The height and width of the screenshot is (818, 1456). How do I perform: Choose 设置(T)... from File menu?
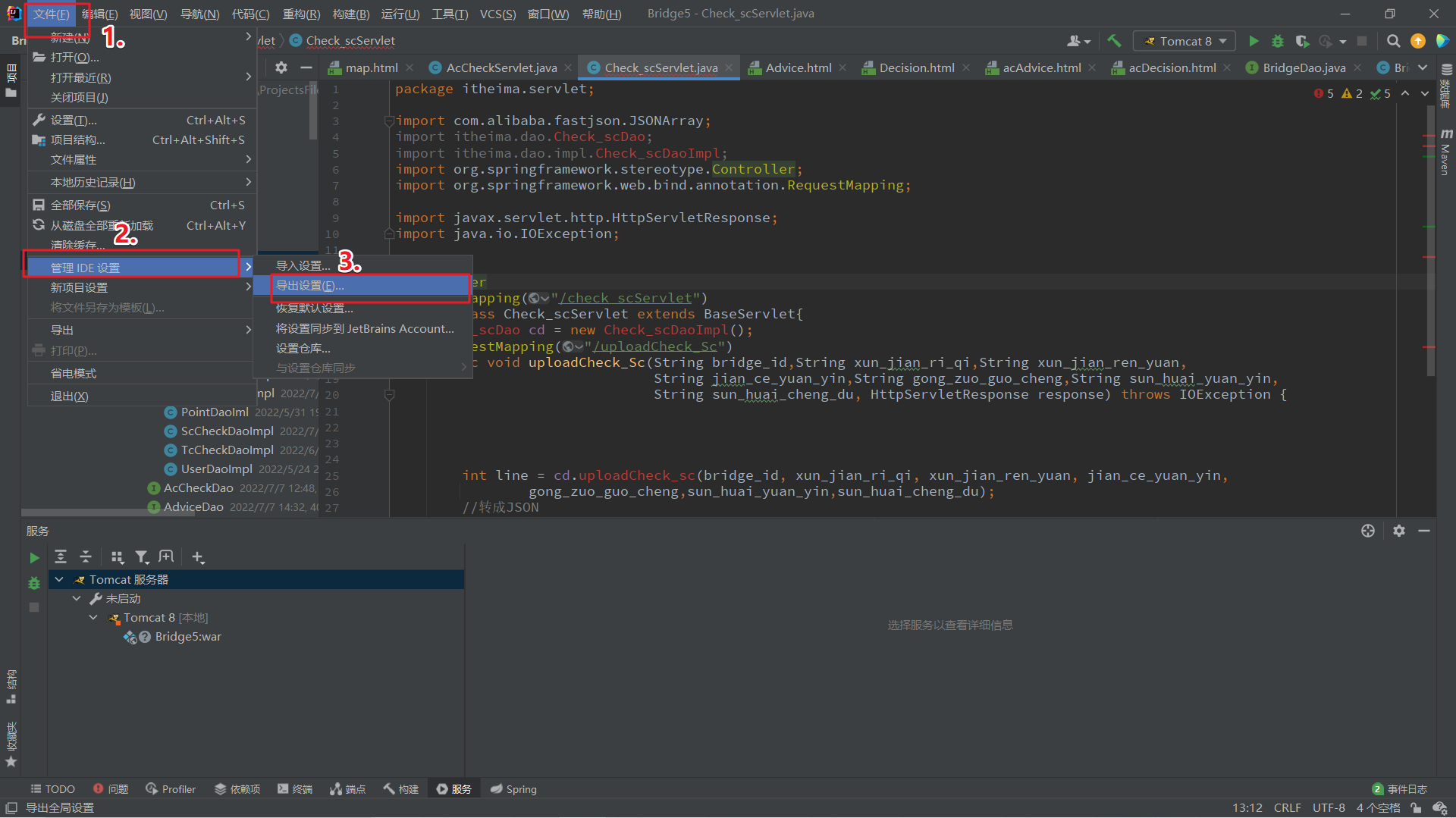point(141,120)
